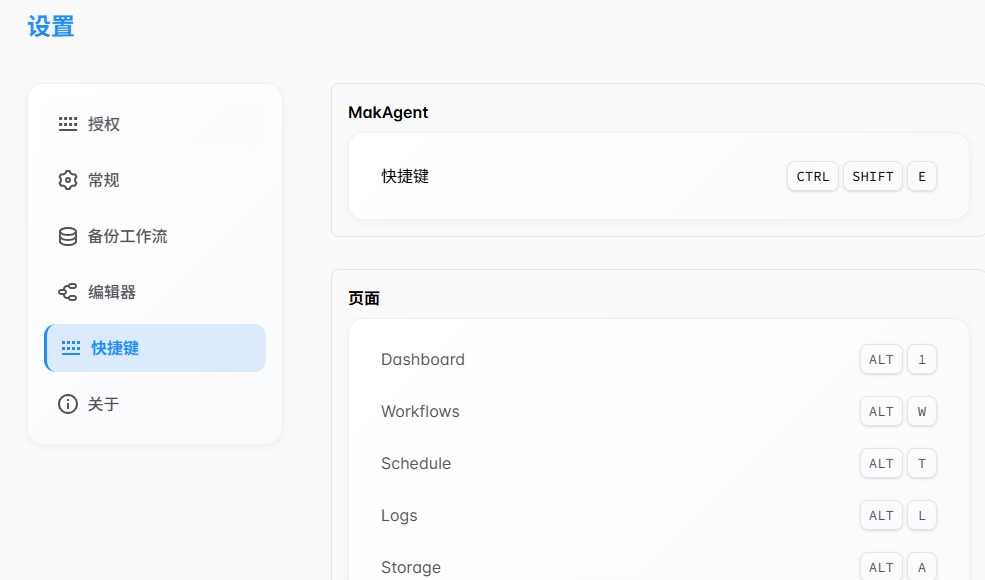Click the keyboard icon in the highlighted 快捷键 tab

click(x=71, y=348)
